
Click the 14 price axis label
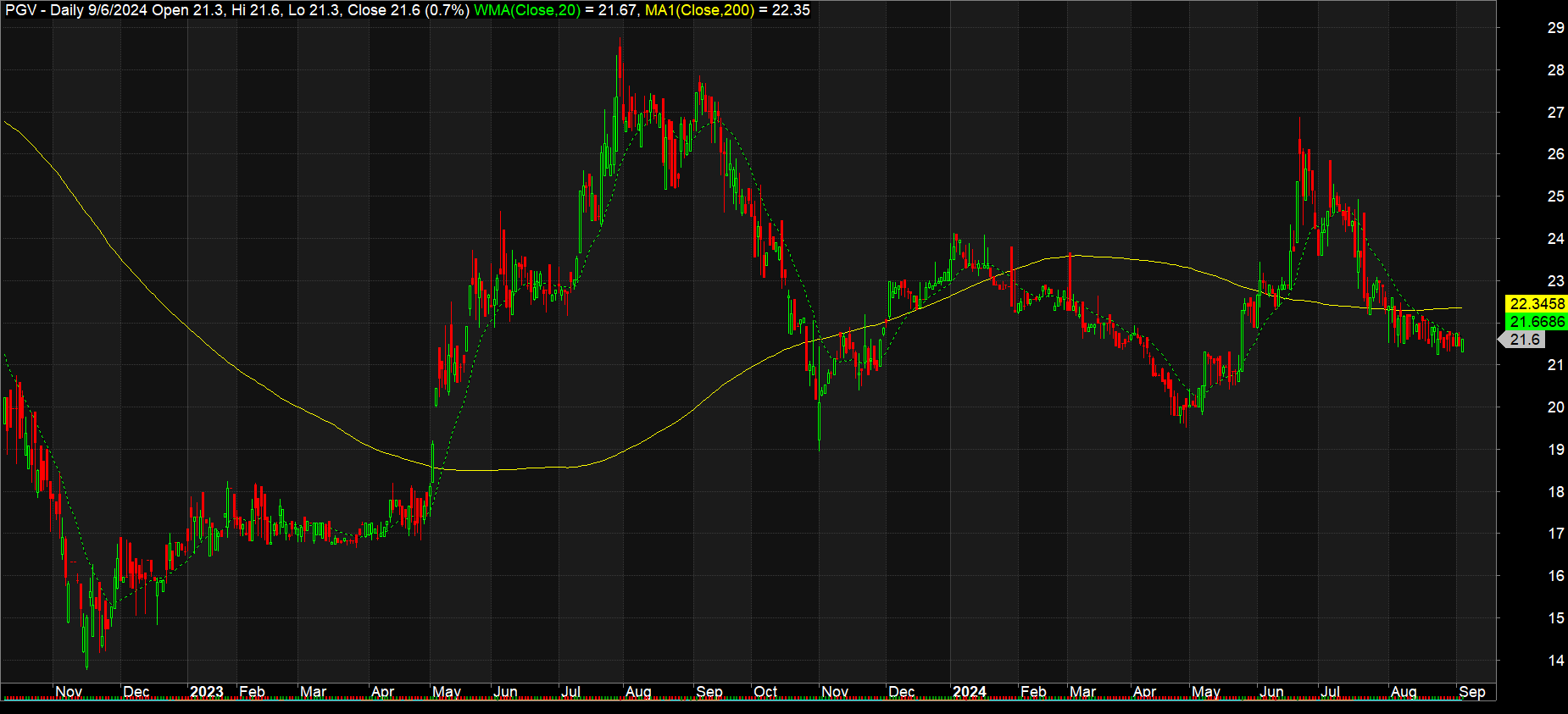click(x=1556, y=660)
